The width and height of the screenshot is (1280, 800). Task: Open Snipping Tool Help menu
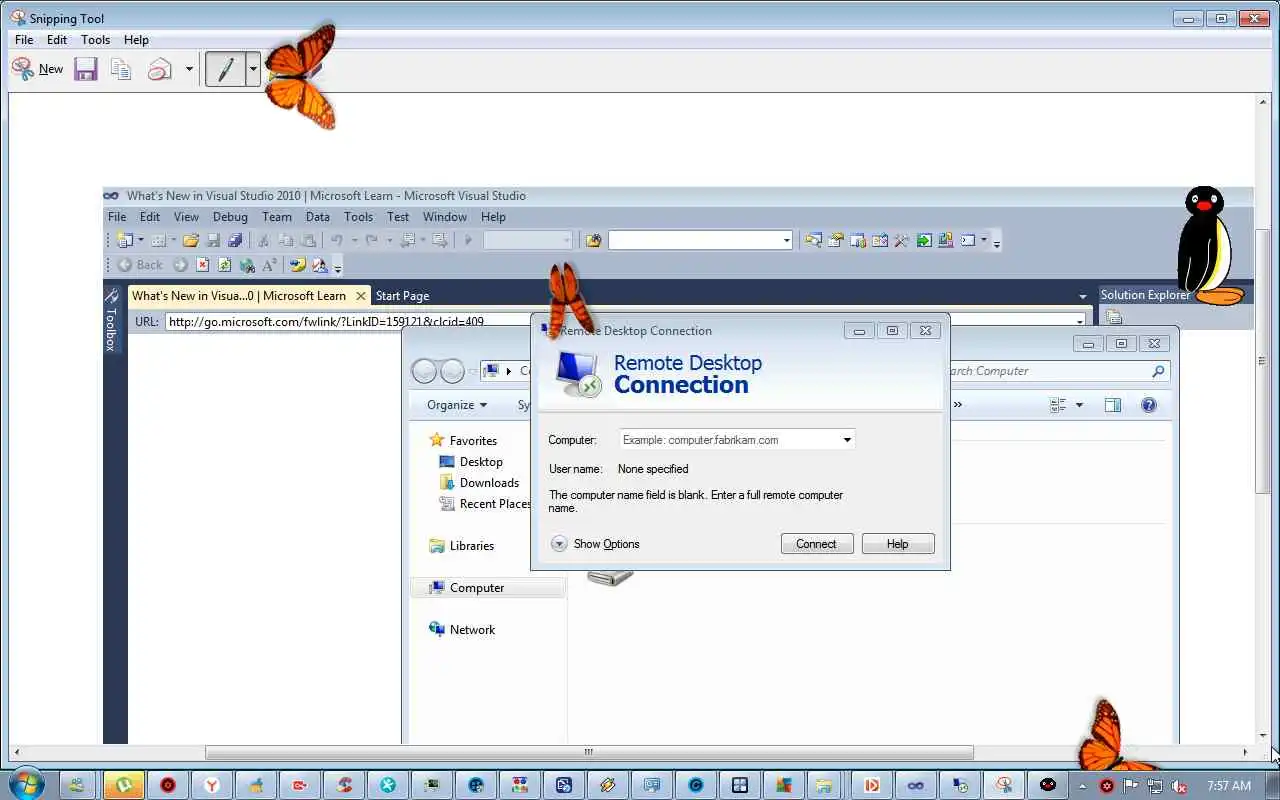click(x=136, y=40)
